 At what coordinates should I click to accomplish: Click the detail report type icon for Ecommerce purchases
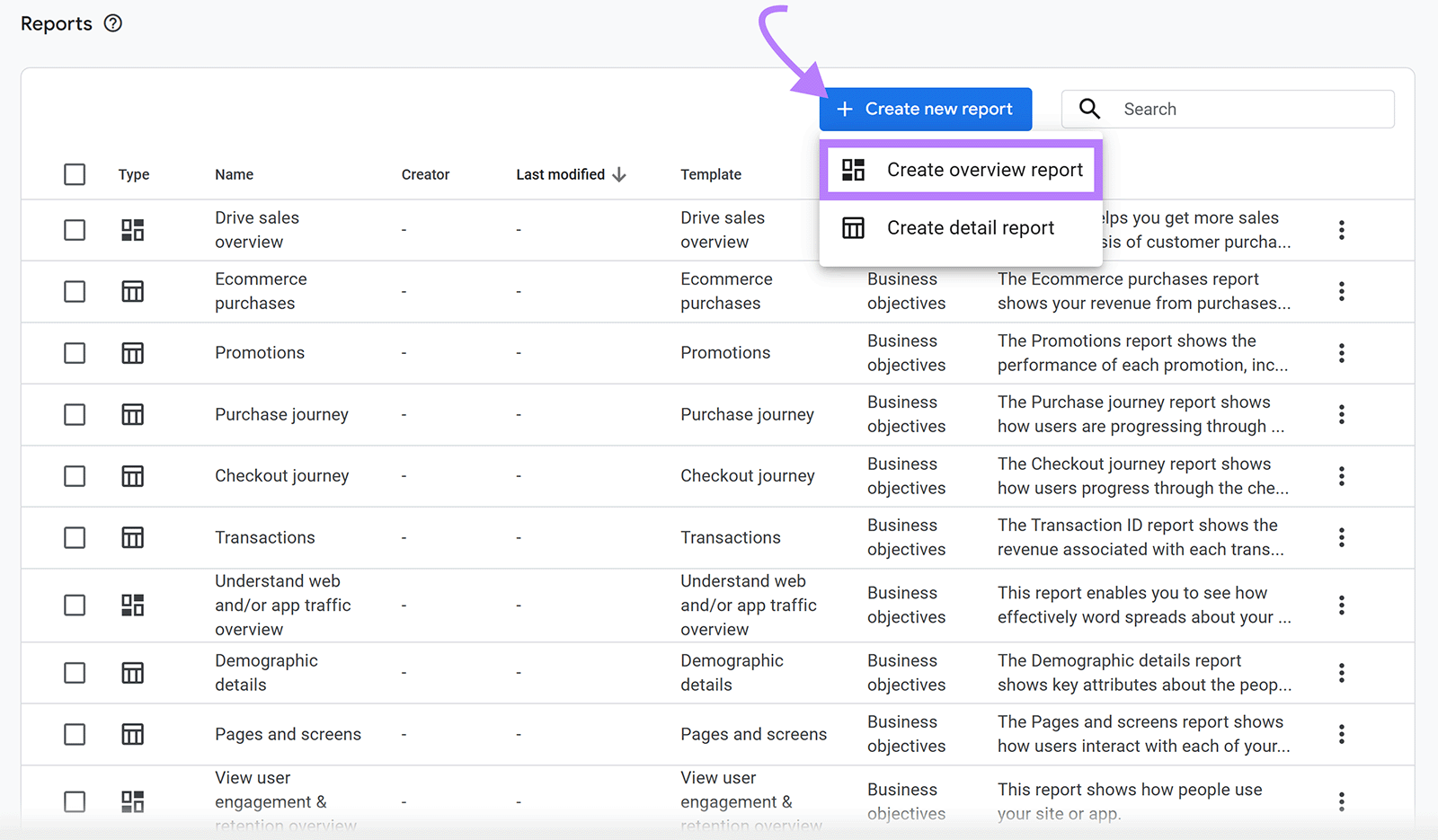[132, 291]
